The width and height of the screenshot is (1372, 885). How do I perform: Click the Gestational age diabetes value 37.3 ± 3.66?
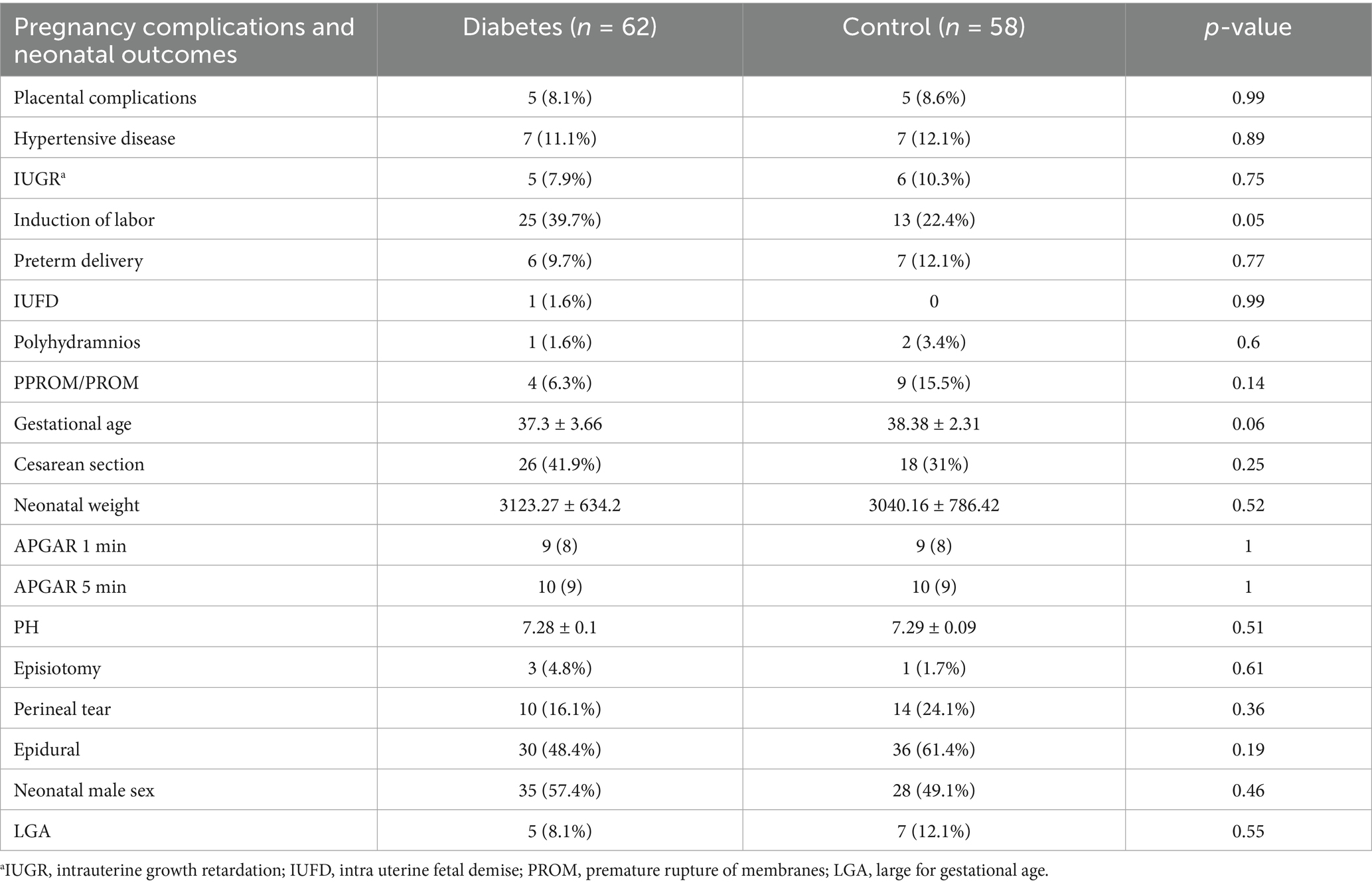(560, 424)
